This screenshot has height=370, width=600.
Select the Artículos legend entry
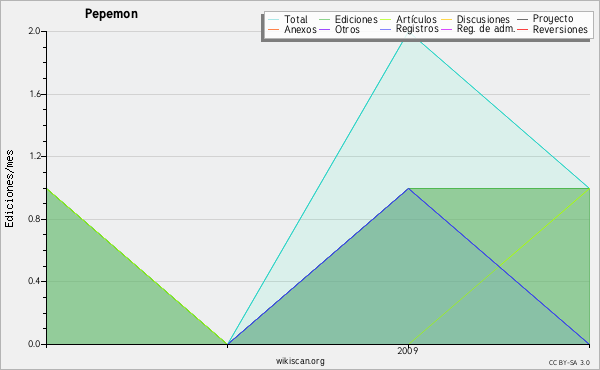pyautogui.click(x=416, y=19)
